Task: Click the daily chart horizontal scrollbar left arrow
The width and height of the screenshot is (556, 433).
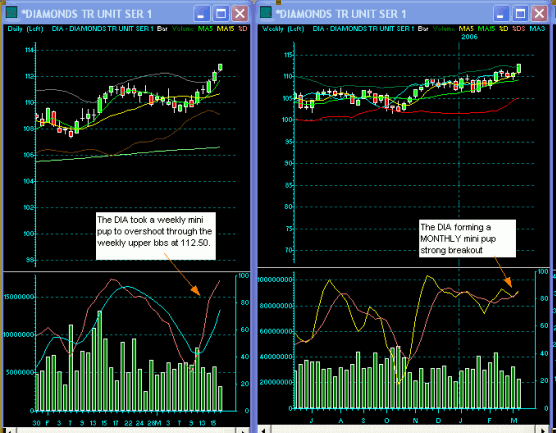Action: 9,431
